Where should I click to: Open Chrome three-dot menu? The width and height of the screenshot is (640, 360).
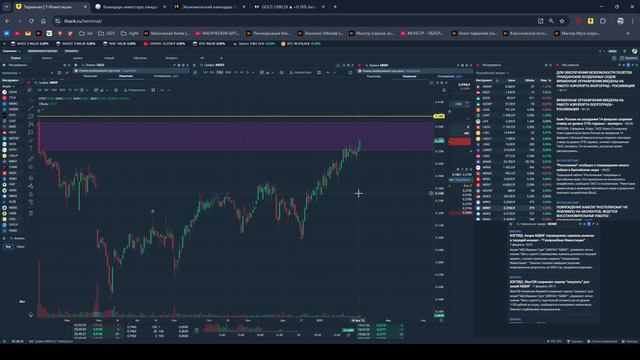633,21
